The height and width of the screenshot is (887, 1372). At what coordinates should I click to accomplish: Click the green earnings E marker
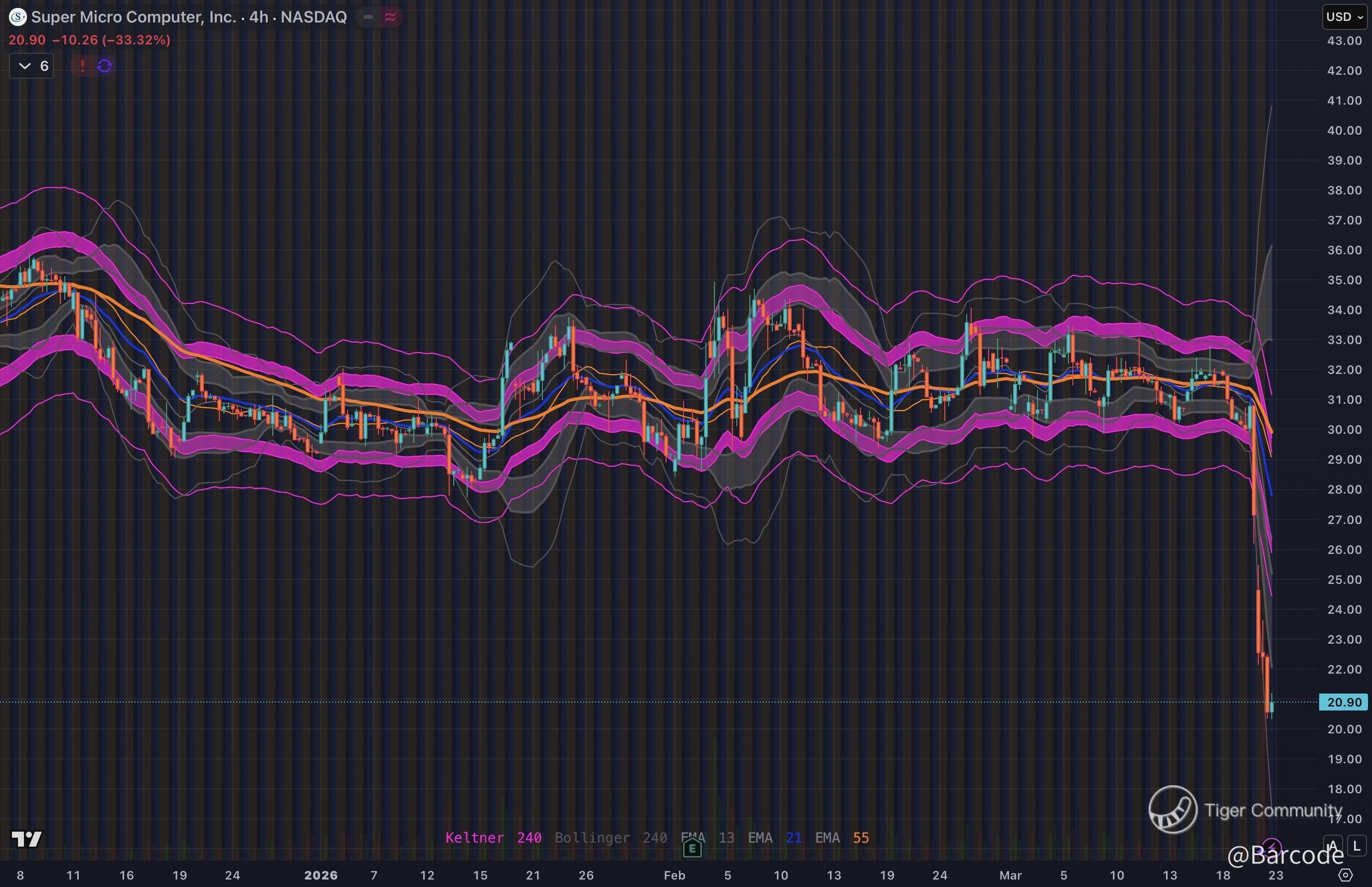692,848
